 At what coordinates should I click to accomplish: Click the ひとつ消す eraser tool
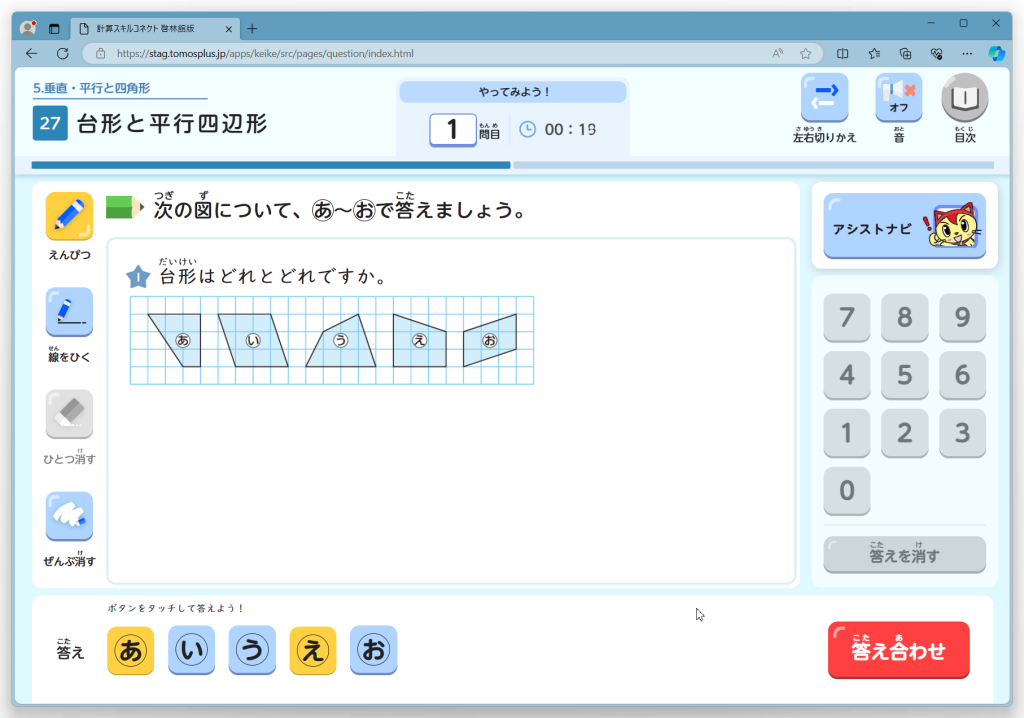[x=69, y=414]
